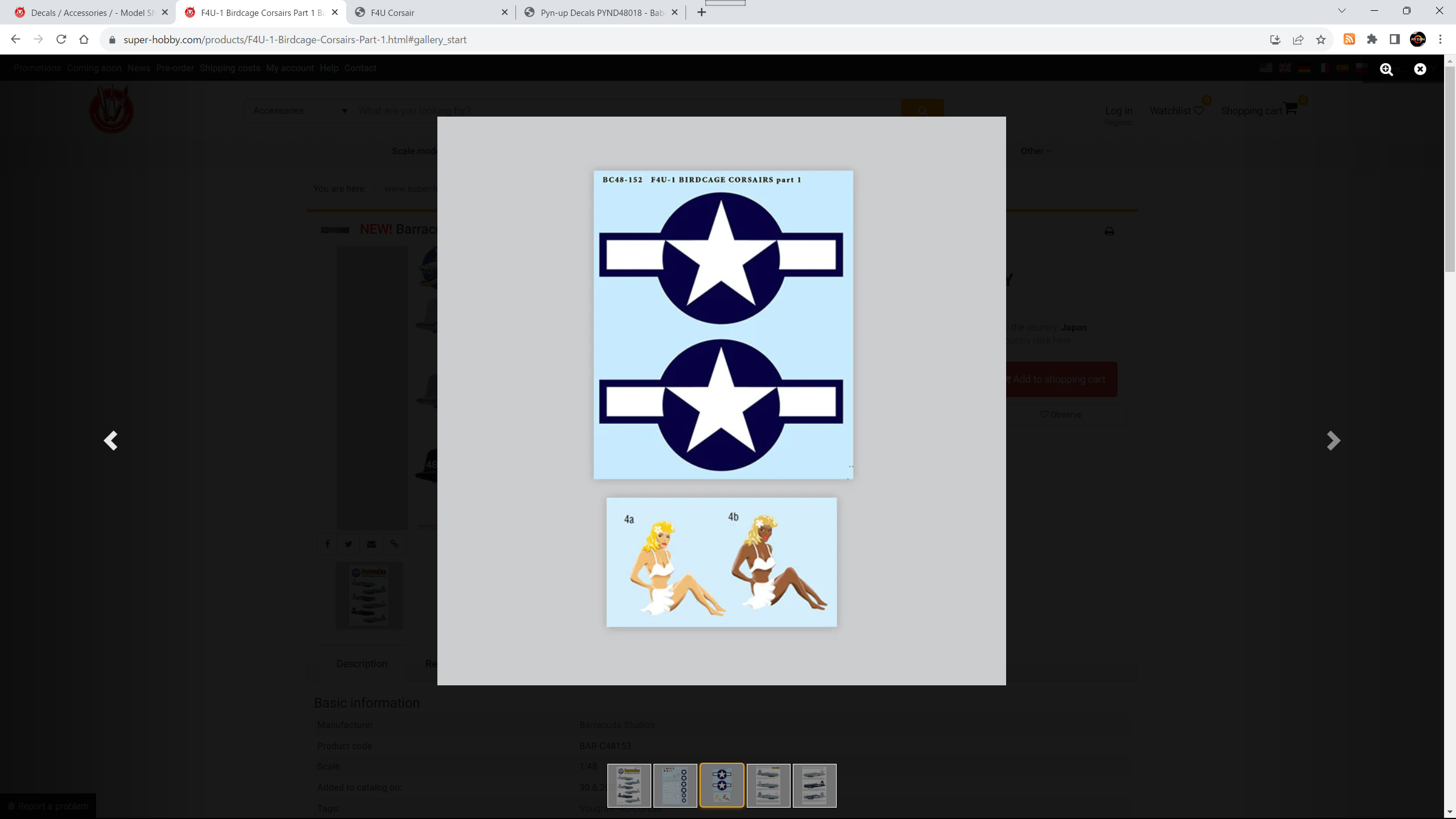Bookmark this page with star icon
This screenshot has width=1456, height=819.
click(x=1321, y=40)
